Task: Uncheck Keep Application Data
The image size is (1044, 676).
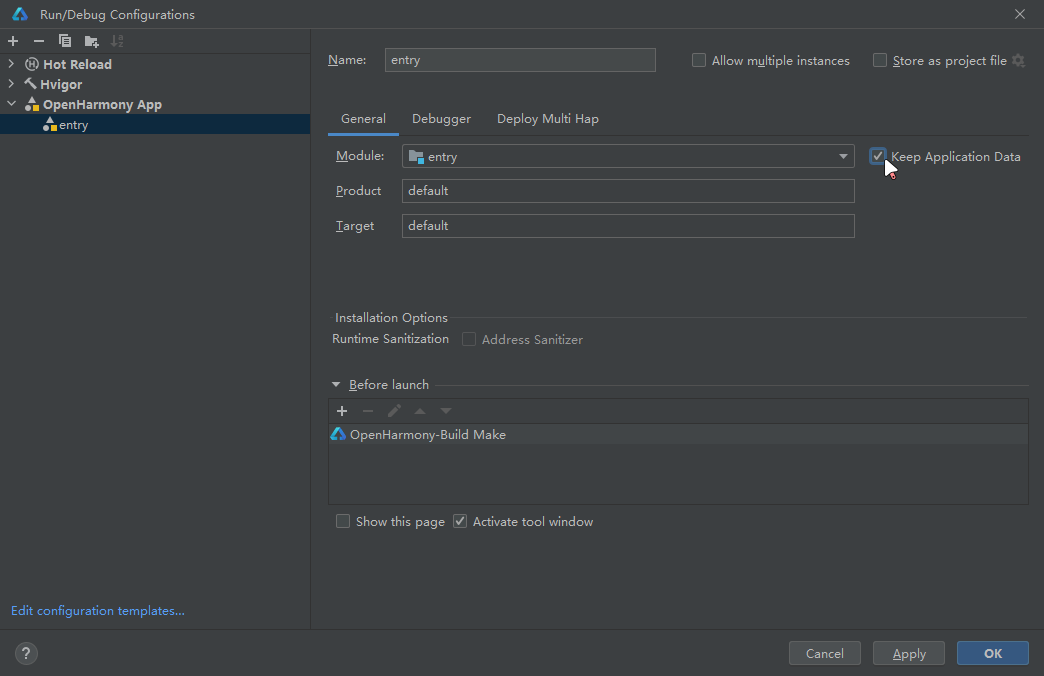Action: pyautogui.click(x=878, y=156)
